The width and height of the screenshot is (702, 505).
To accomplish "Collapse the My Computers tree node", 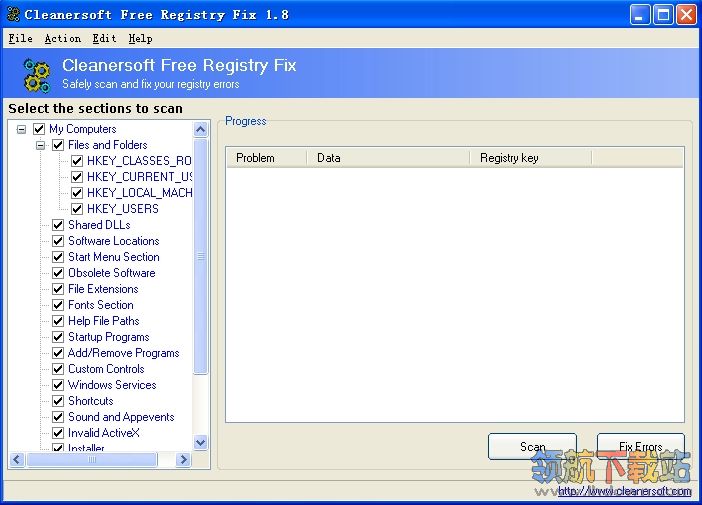I will [21, 129].
